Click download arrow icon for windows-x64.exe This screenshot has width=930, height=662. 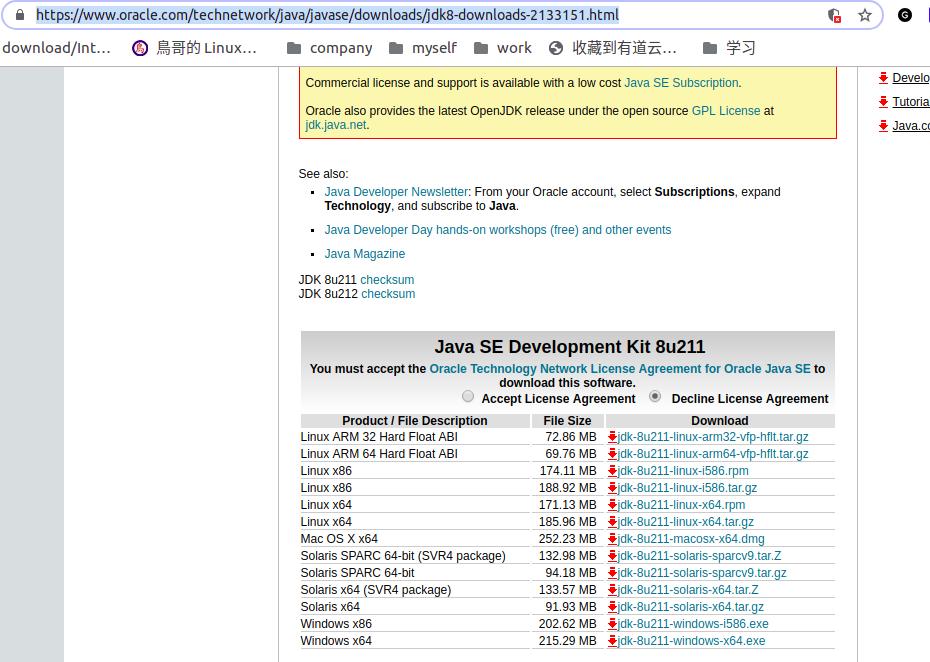612,641
